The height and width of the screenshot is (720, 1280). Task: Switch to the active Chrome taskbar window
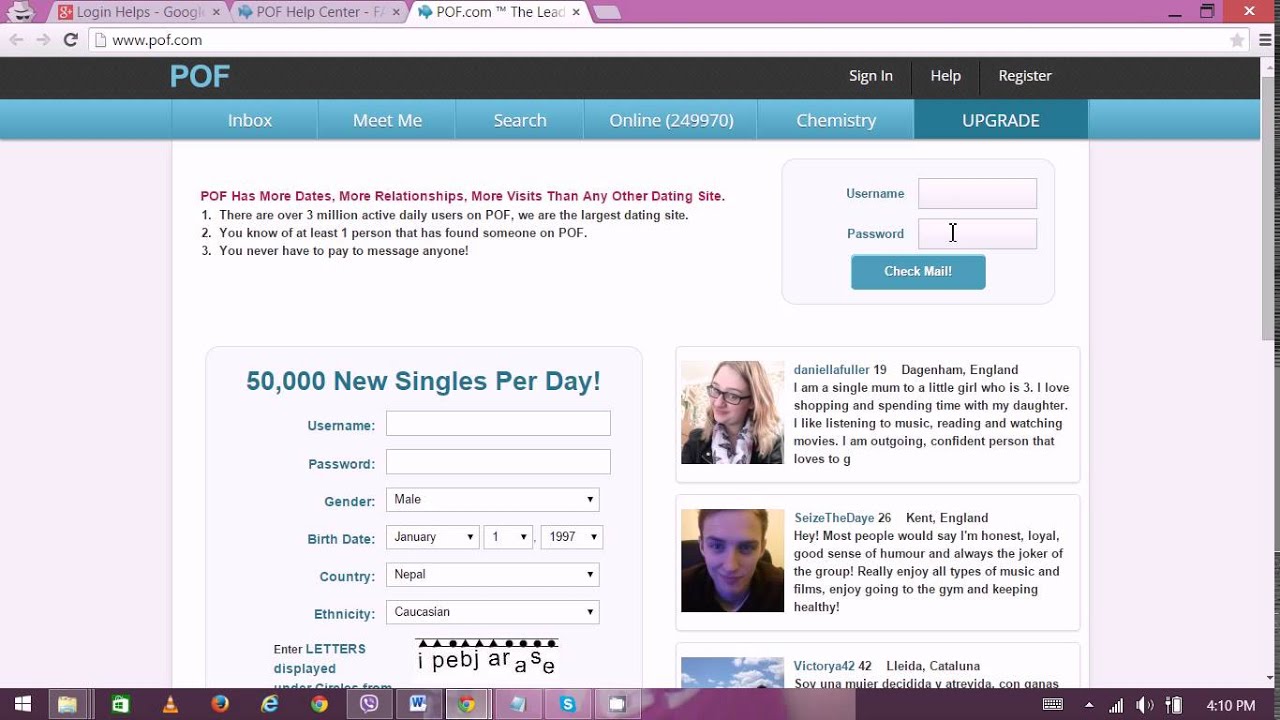[x=467, y=705]
